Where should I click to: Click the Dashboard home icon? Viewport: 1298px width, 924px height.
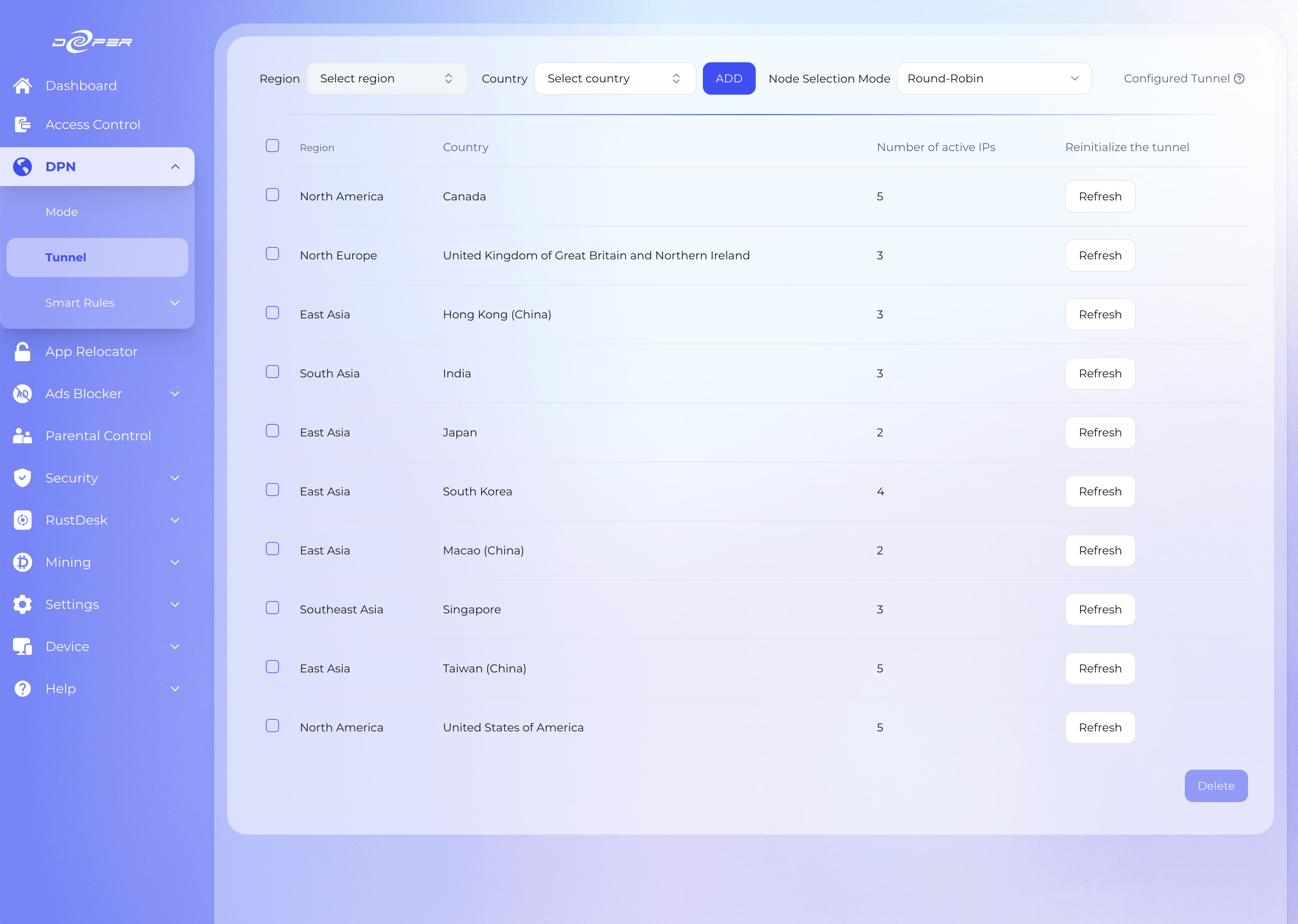point(22,85)
